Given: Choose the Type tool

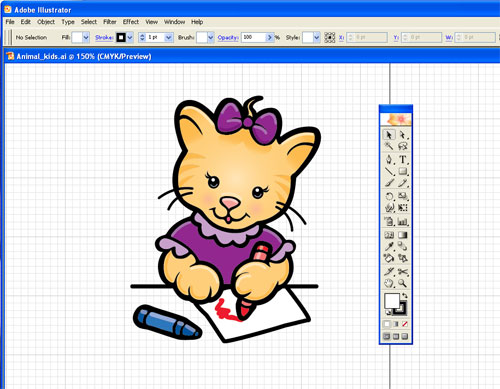Looking at the screenshot, I should point(403,159).
